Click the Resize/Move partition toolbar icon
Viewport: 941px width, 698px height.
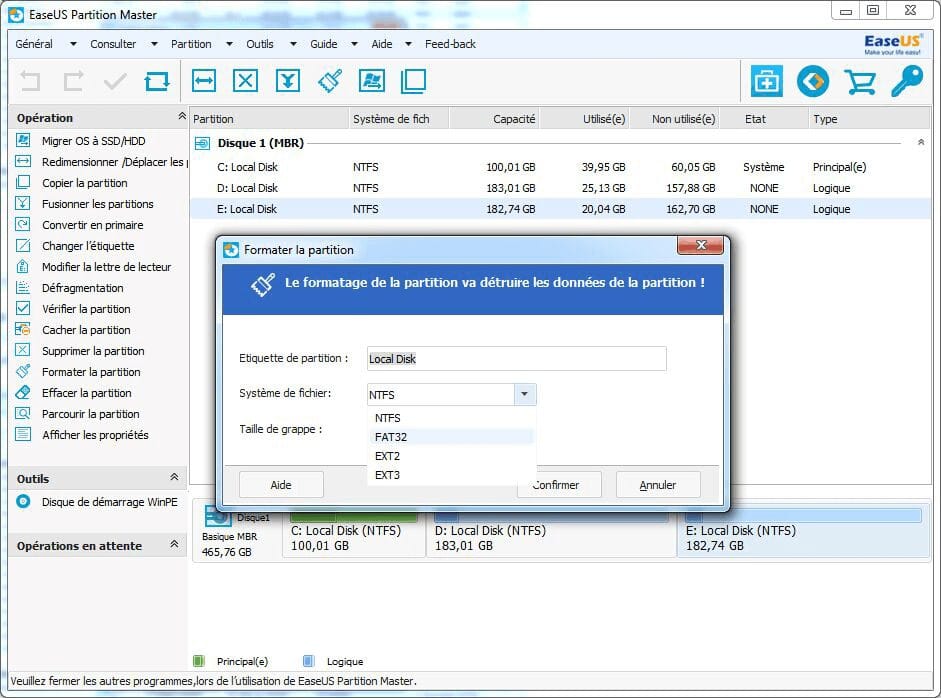tap(204, 81)
